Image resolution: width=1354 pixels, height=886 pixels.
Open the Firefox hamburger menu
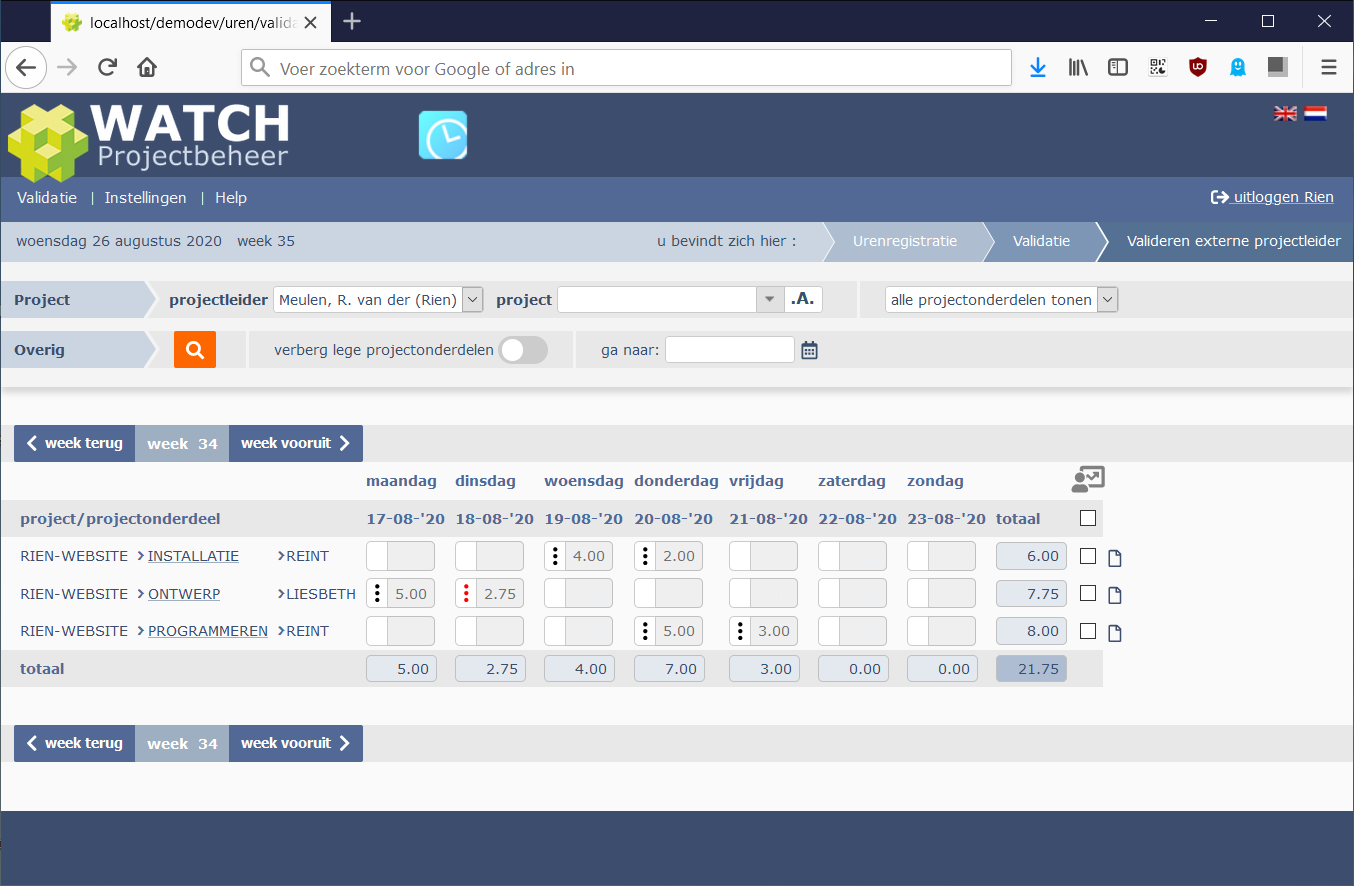click(x=1329, y=68)
